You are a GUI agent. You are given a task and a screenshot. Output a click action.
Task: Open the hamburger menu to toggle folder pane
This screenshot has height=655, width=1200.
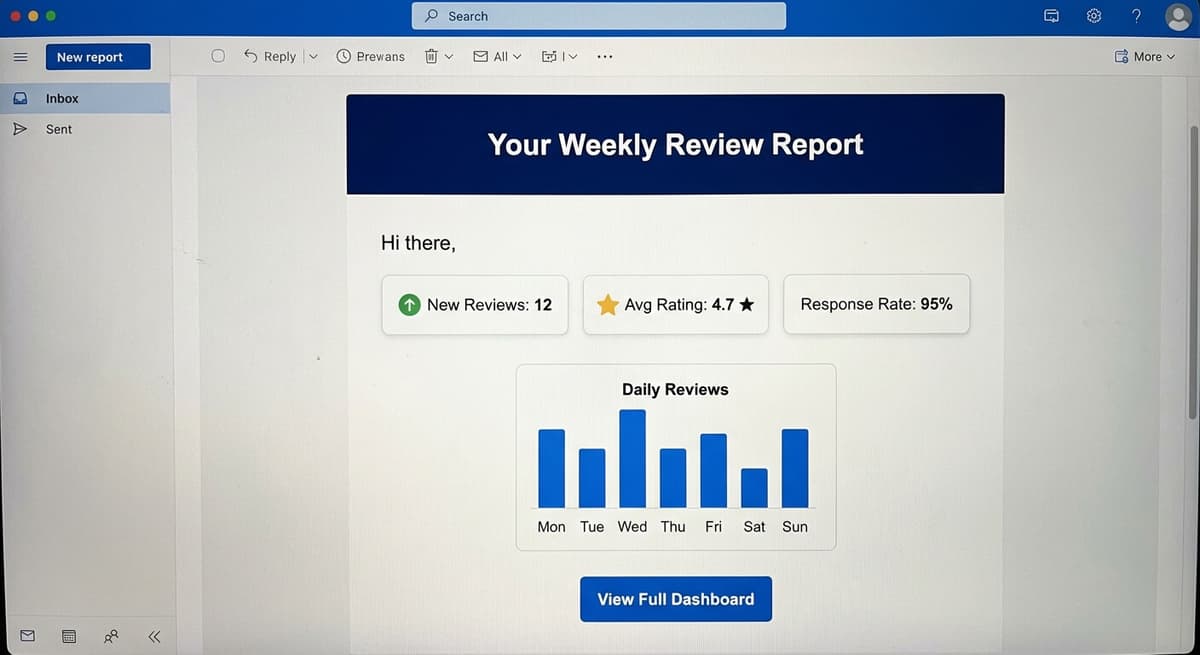coord(20,56)
